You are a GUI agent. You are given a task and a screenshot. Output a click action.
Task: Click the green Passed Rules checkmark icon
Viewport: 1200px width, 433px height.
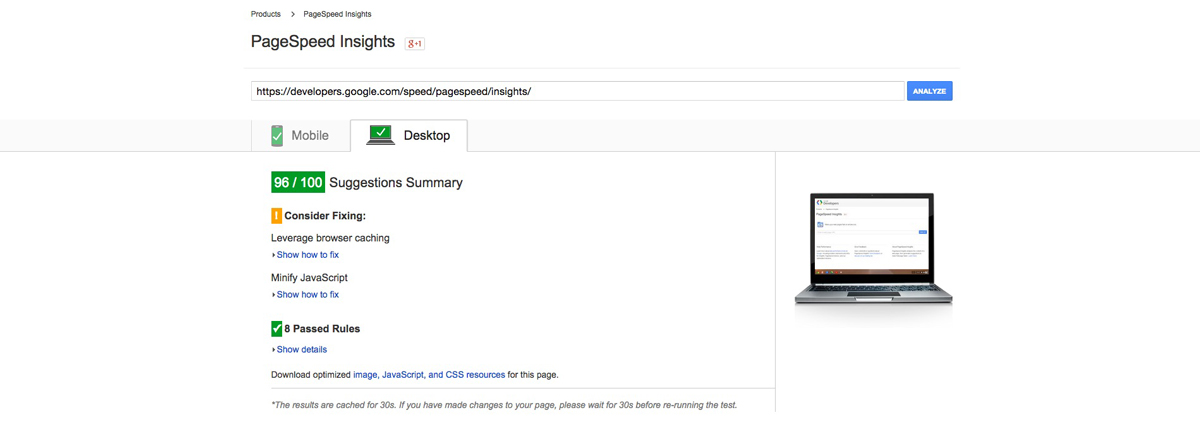[276, 328]
